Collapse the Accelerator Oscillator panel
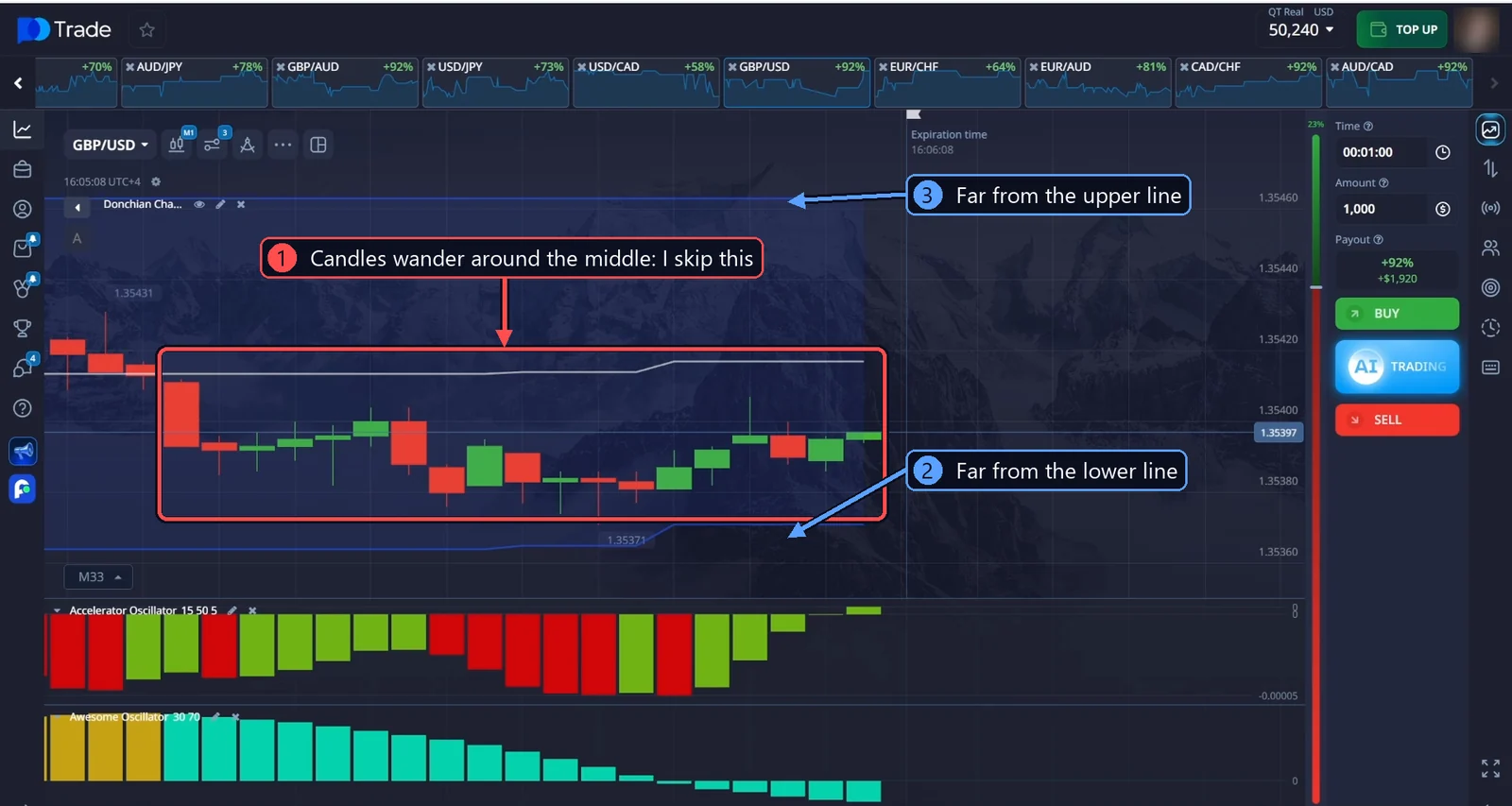Screen dimensions: 1512x806 click(57, 610)
